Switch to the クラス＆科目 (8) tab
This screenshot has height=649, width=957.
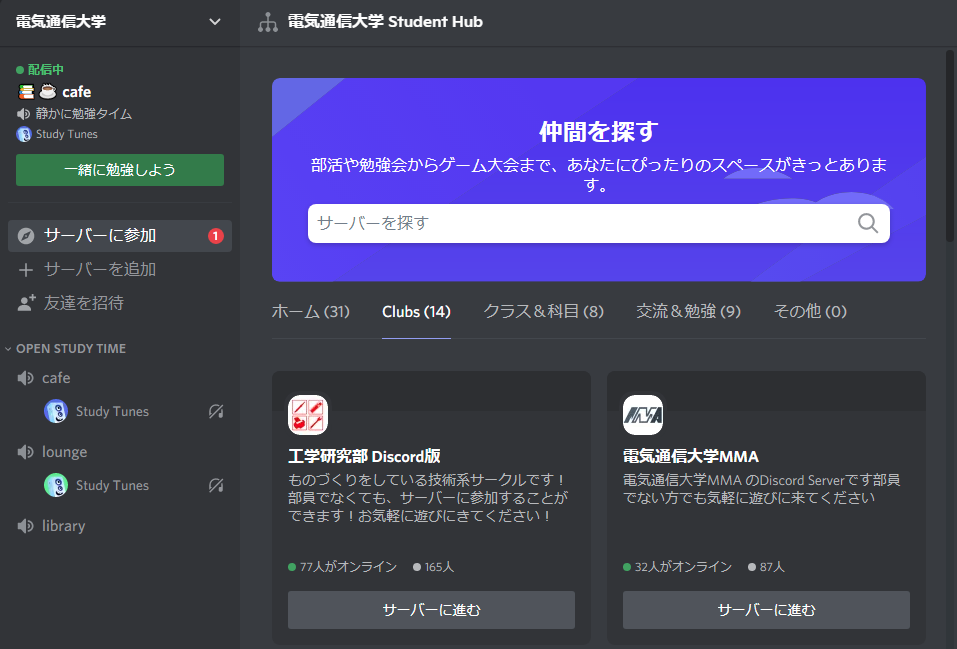pyautogui.click(x=543, y=312)
